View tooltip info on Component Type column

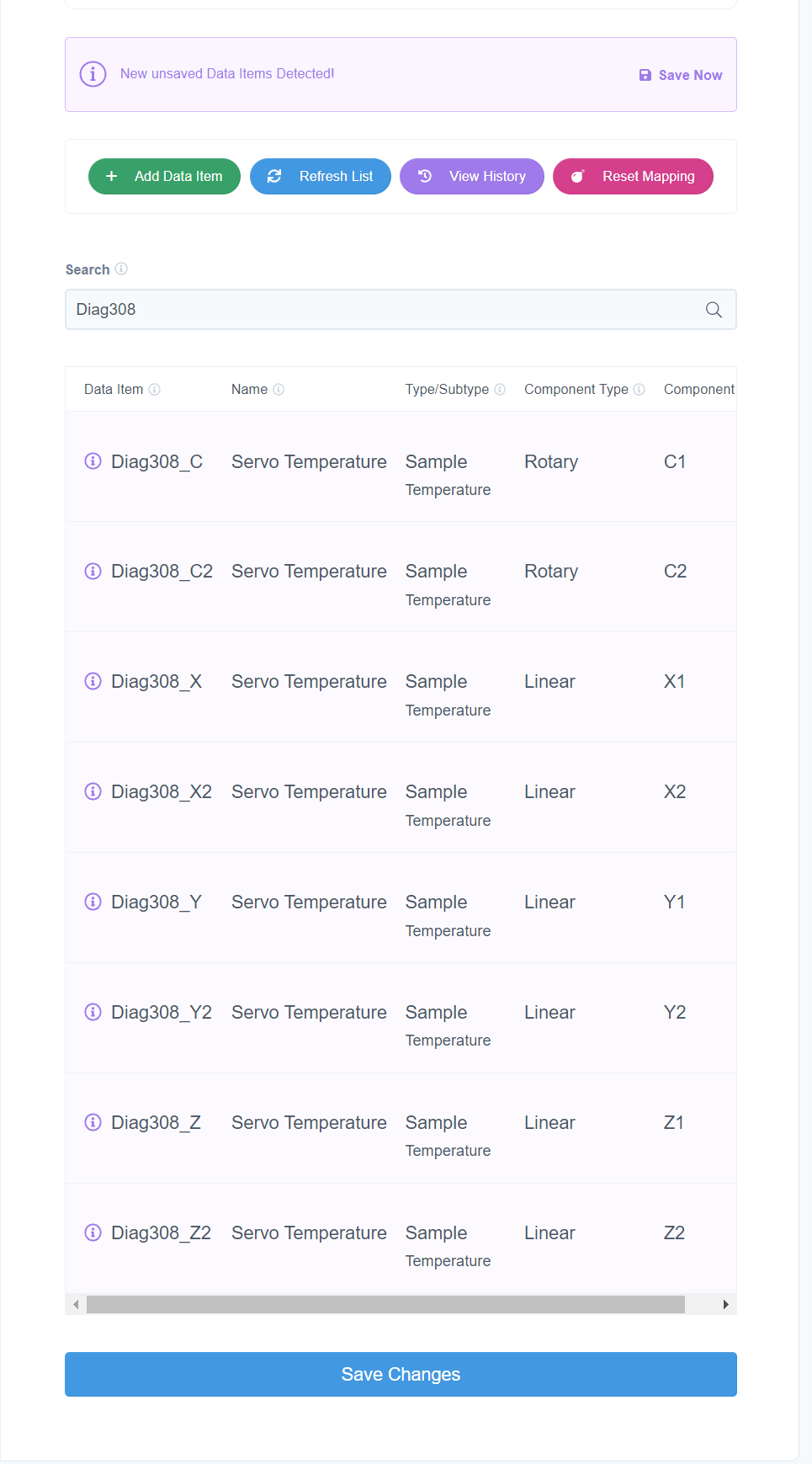pos(640,389)
